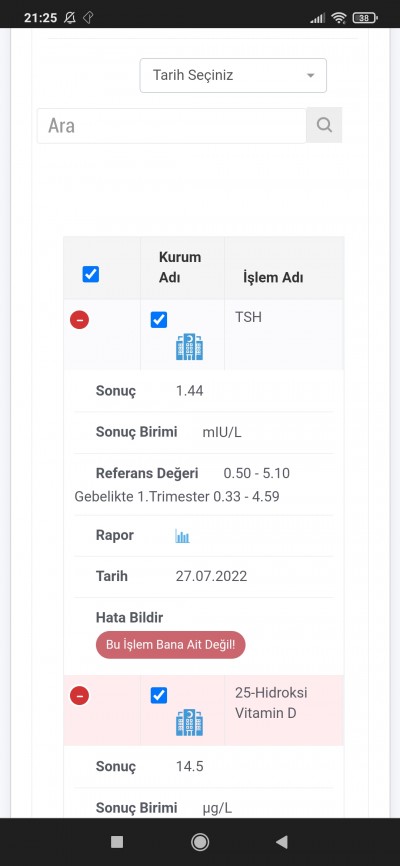Tap the Android recent apps square
Screen dimensions: 400x866
[117, 842]
